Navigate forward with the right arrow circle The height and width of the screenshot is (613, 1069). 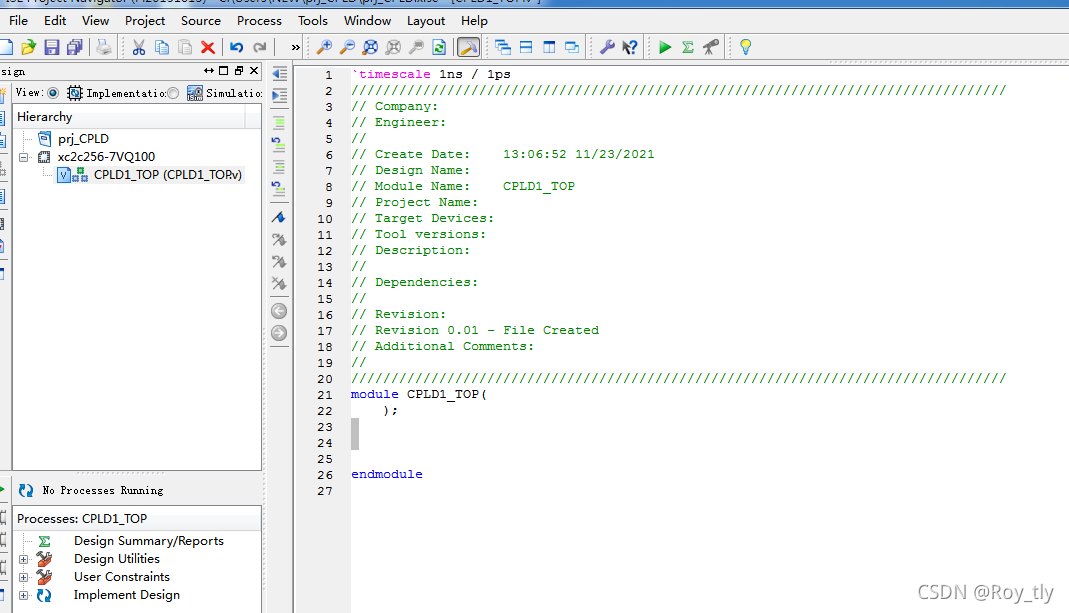[x=279, y=333]
